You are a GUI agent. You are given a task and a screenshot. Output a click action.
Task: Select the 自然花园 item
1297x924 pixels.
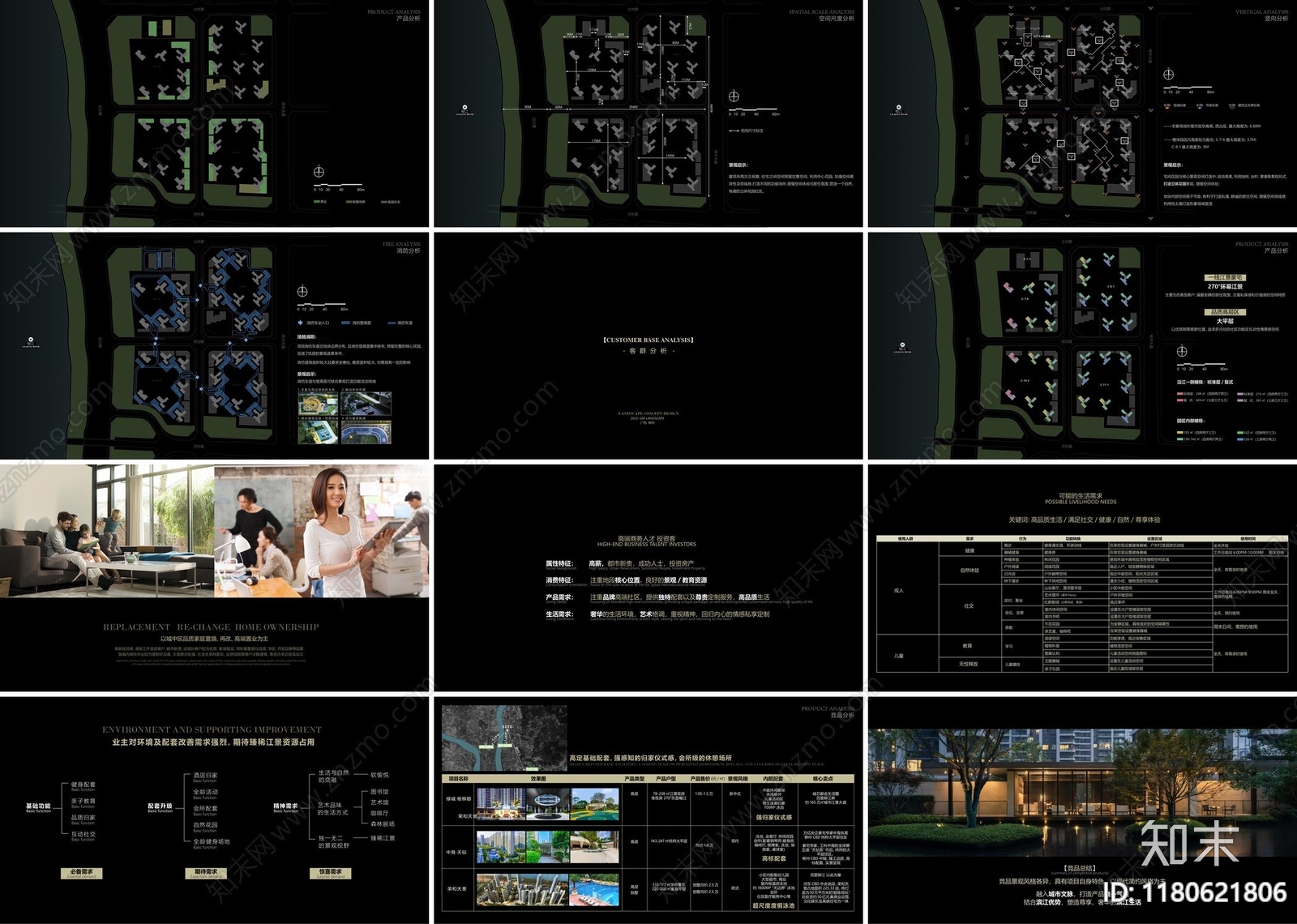(x=205, y=825)
